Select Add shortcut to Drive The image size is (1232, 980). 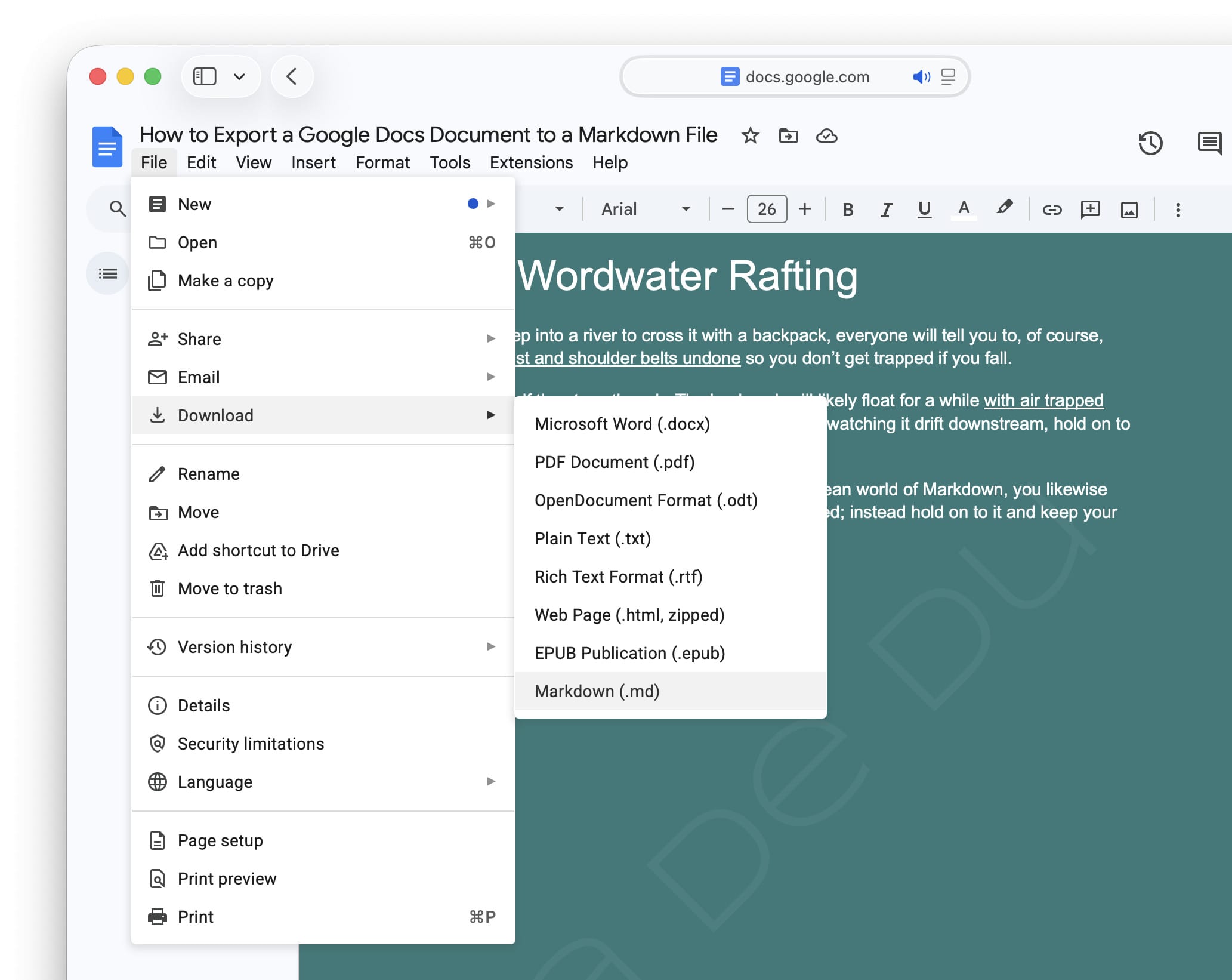coord(323,550)
